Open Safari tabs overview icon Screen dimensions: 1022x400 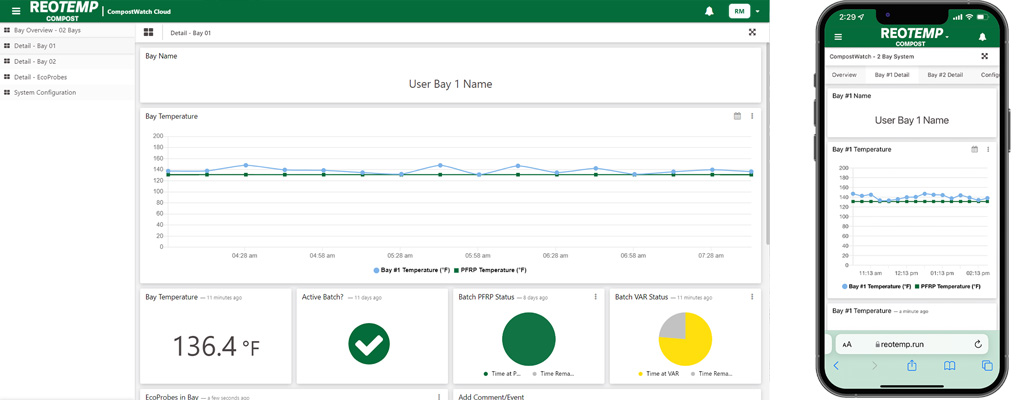click(x=987, y=366)
